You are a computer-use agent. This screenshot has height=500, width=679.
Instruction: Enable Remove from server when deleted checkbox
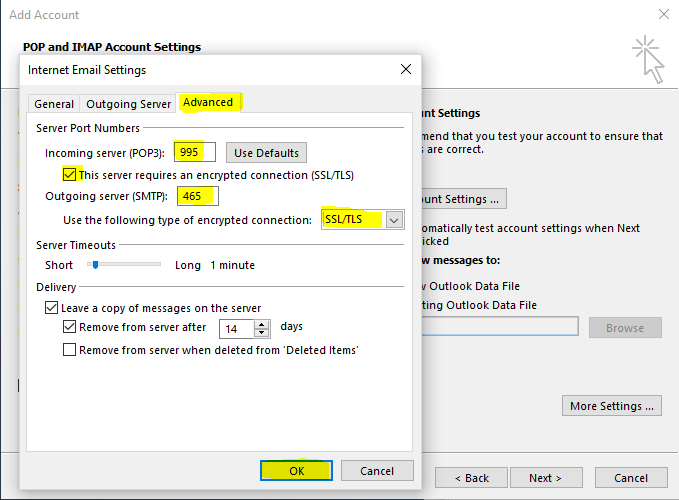[x=70, y=350]
